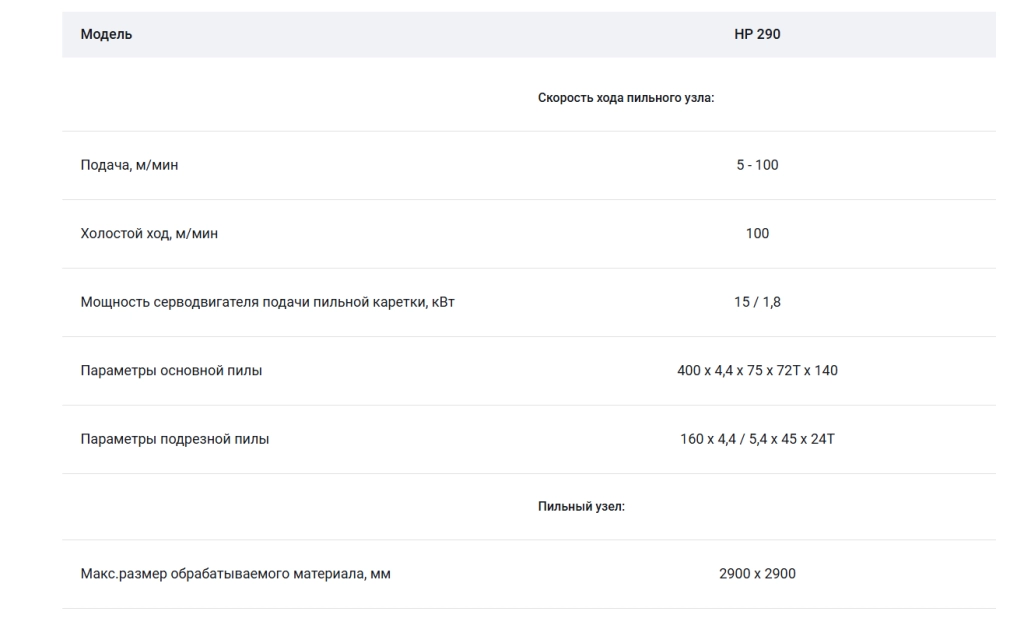The width and height of the screenshot is (1024, 629).
Task: Select the "Подача, м/мин" row label
Action: [x=129, y=165]
